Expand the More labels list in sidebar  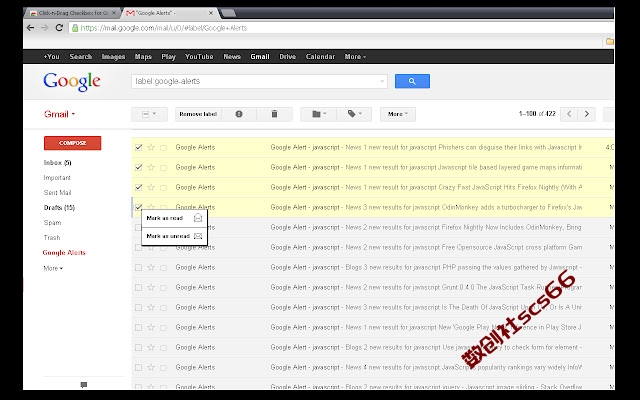point(53,268)
